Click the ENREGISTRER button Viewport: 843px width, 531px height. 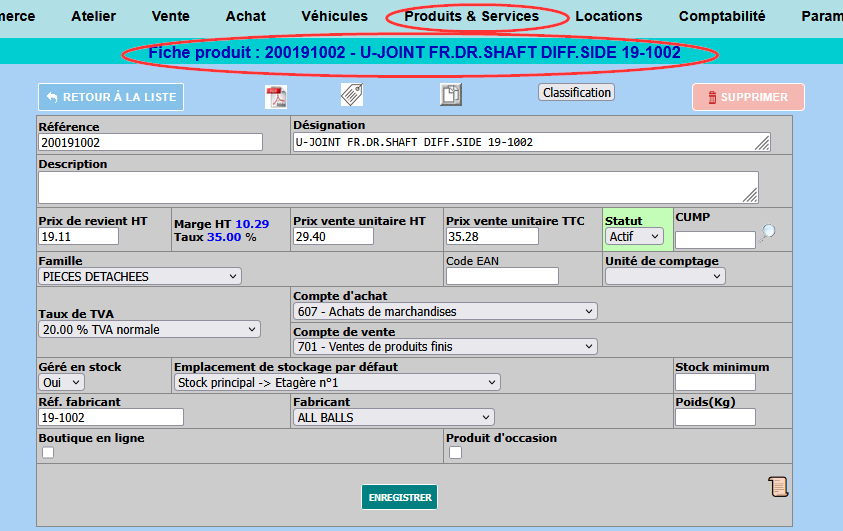[399, 497]
